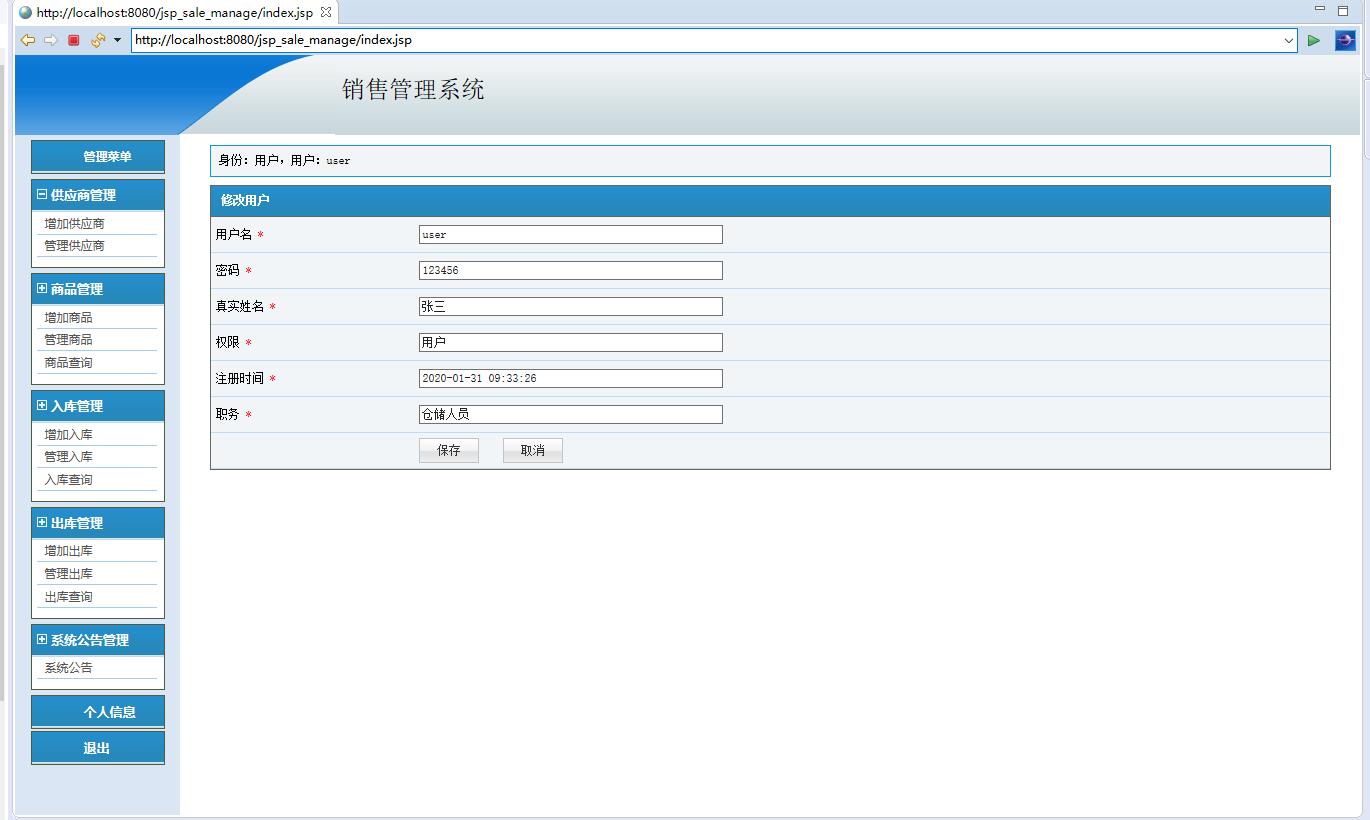Click the forward navigation arrow icon
The height and width of the screenshot is (820, 1370).
(x=47, y=40)
